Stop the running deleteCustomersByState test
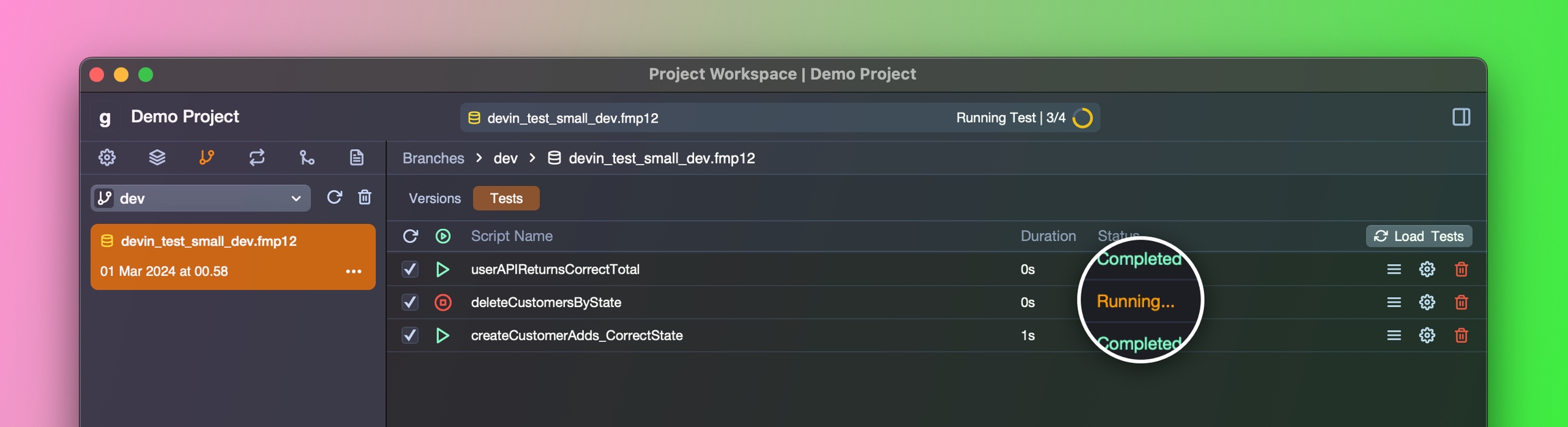Image resolution: width=1568 pixels, height=427 pixels. point(443,302)
